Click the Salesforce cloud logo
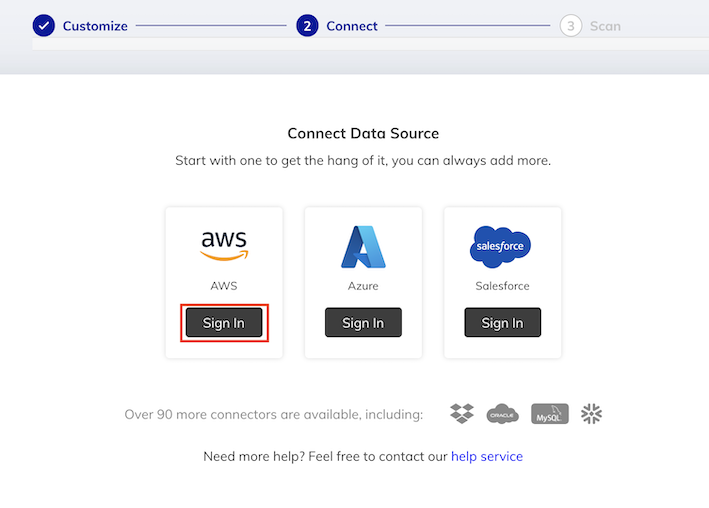Viewport: 709px width, 508px height. pyautogui.click(x=501, y=247)
